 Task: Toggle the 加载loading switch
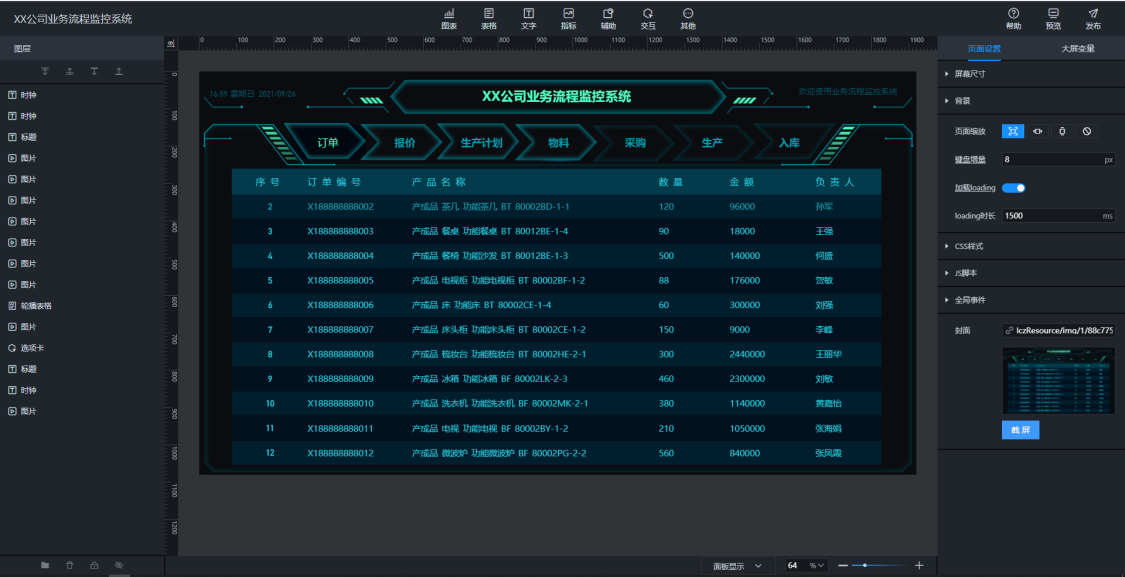pyautogui.click(x=1014, y=188)
